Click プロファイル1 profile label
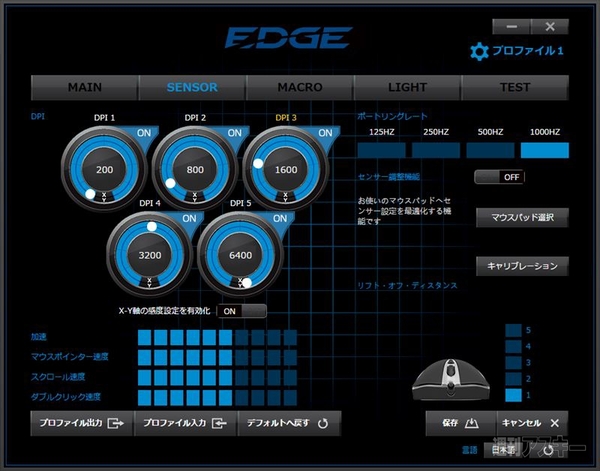 coord(527,51)
